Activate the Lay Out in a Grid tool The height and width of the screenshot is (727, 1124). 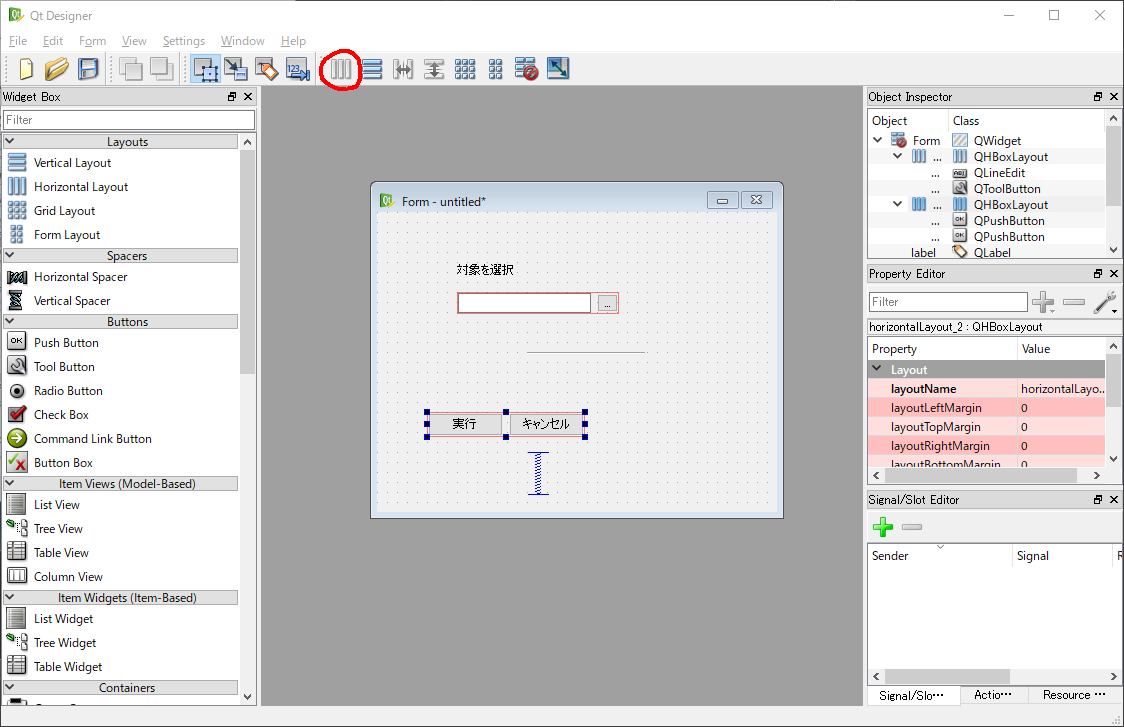pos(465,69)
